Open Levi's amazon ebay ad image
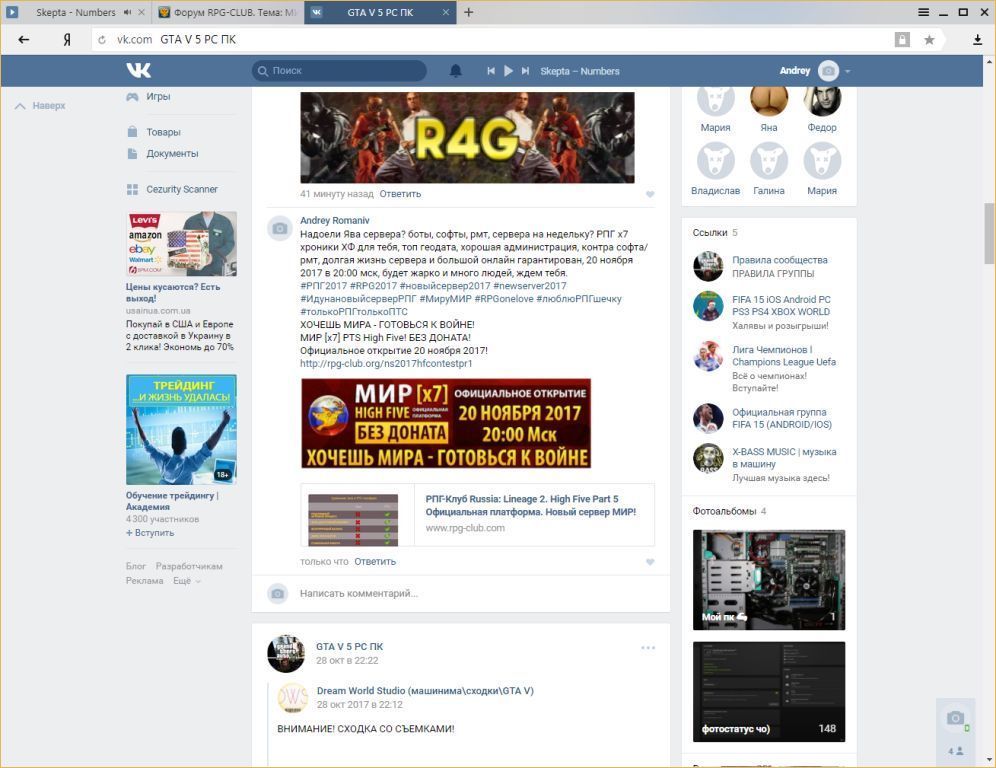The height and width of the screenshot is (768, 996). (x=181, y=244)
